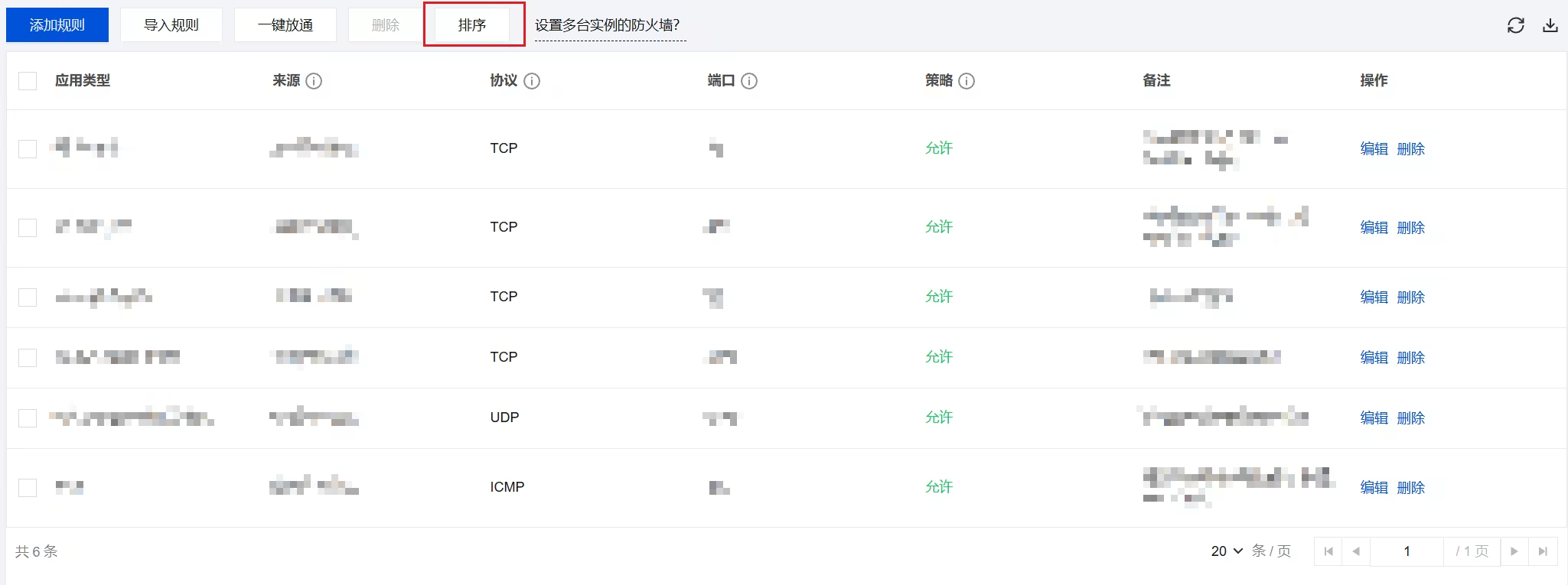Viewport: 1568px width, 585px height.
Task: Click the refresh icon at top right
Action: [x=1515, y=25]
